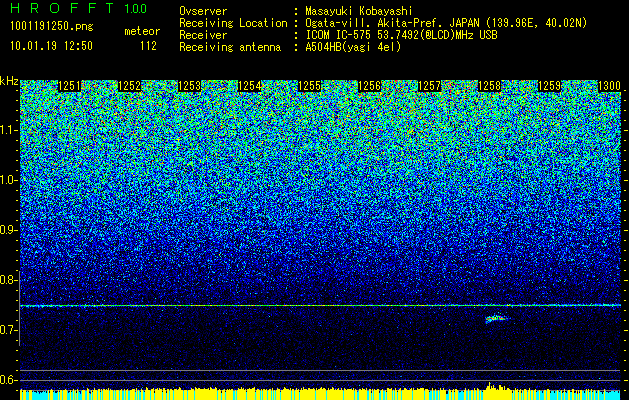Click the 1253 time marker label
Viewport: 629px width, 400px height.
pos(189,86)
